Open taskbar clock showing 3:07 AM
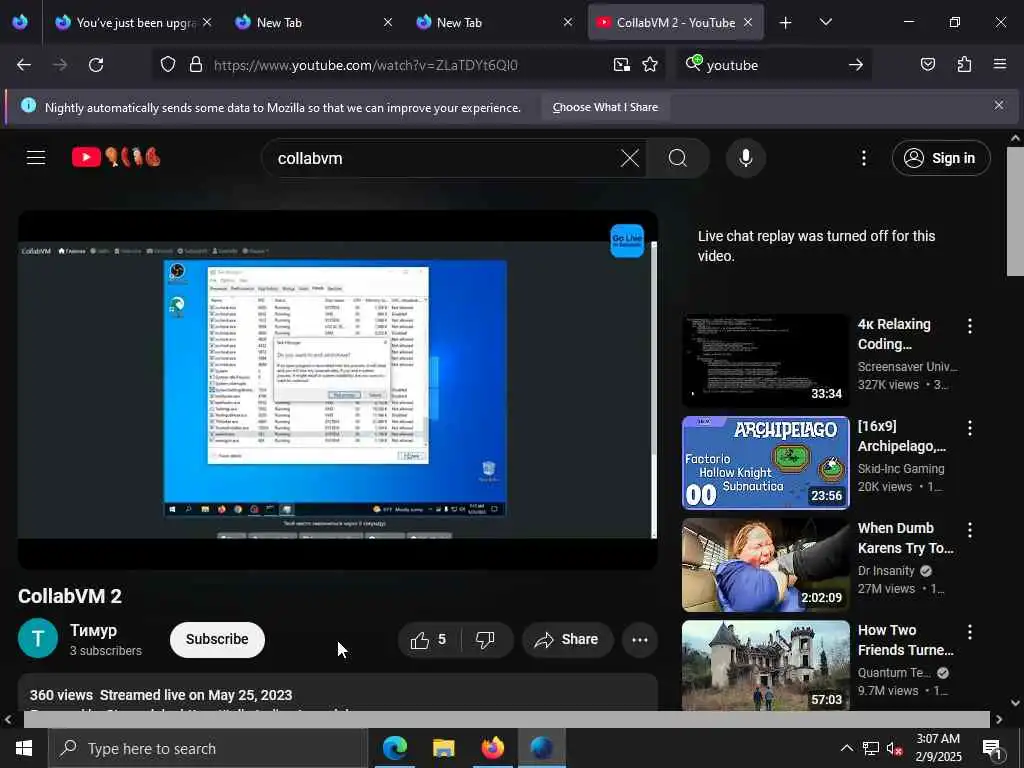The height and width of the screenshot is (768, 1024). pyautogui.click(x=938, y=748)
